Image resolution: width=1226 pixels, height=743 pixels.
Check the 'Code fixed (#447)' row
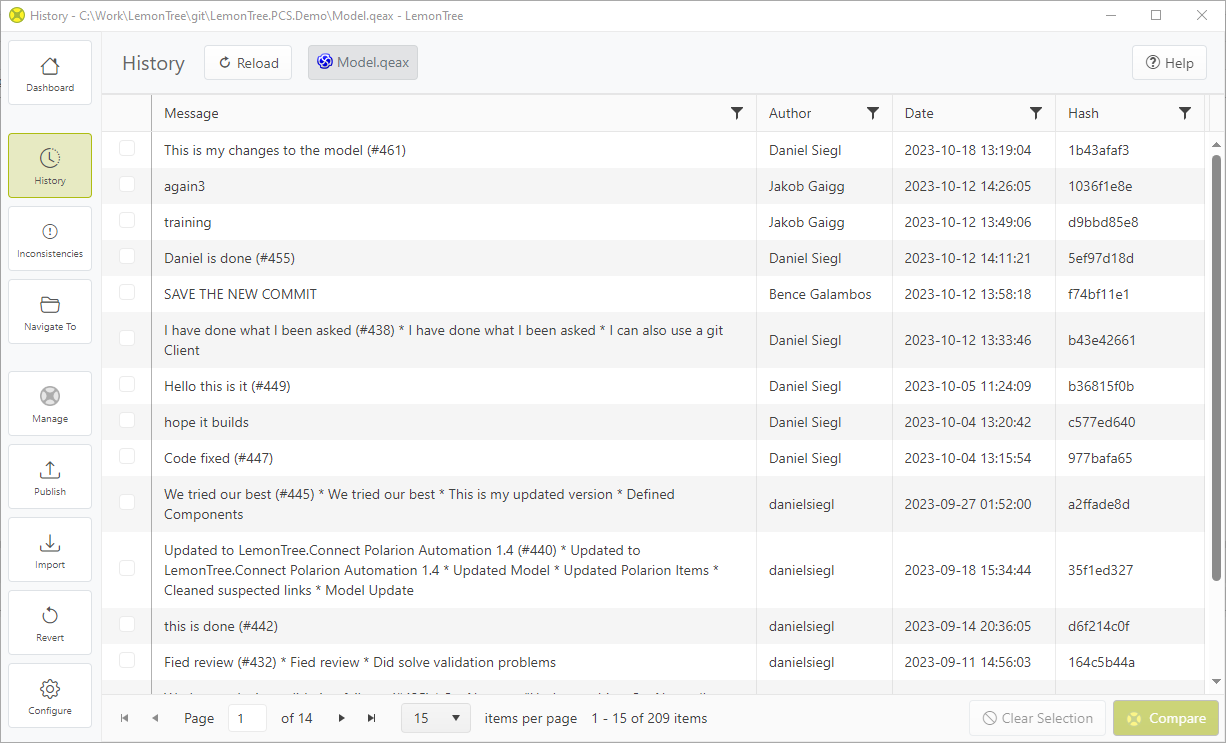coord(127,456)
